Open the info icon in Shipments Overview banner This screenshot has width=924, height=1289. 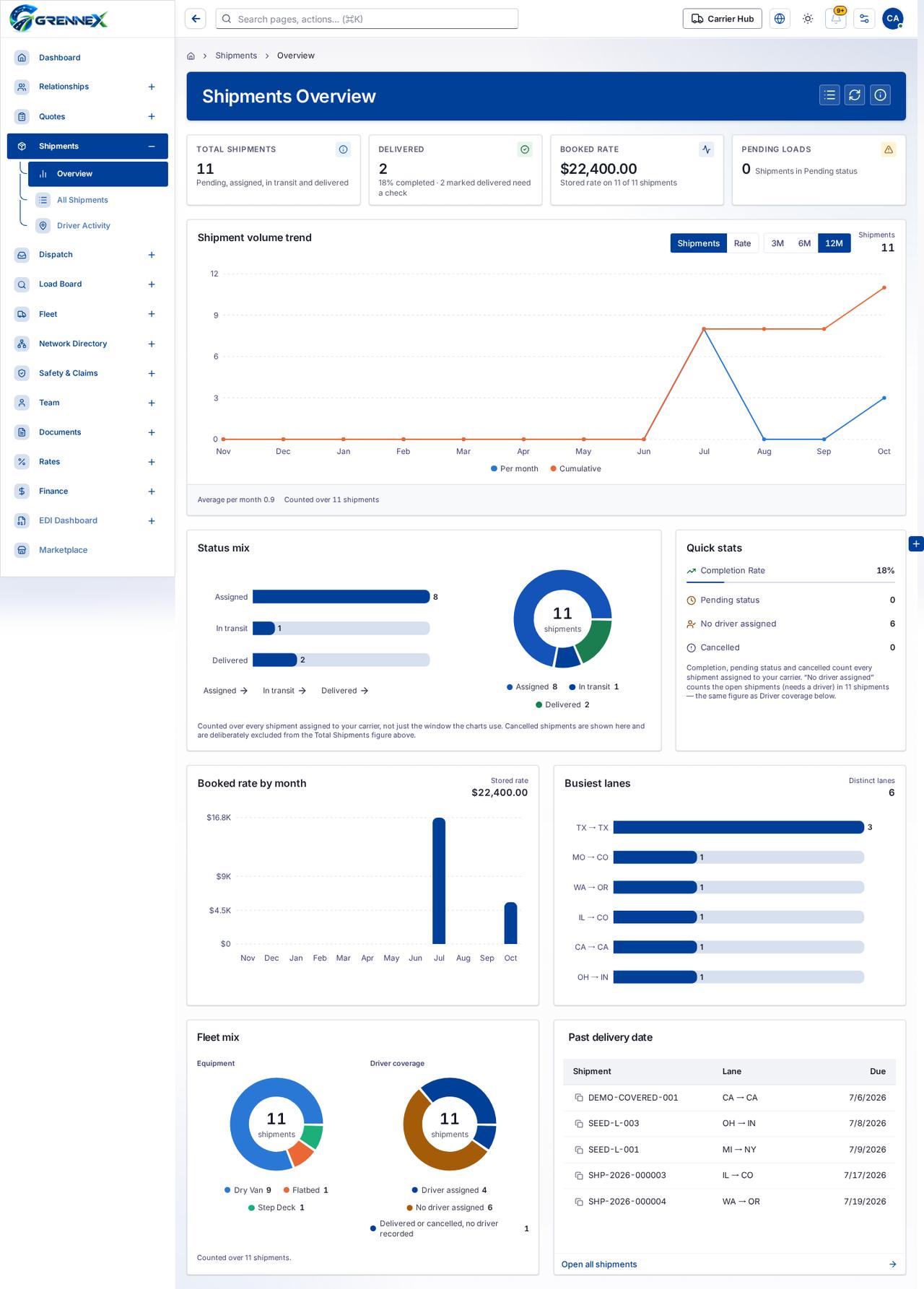(x=880, y=95)
